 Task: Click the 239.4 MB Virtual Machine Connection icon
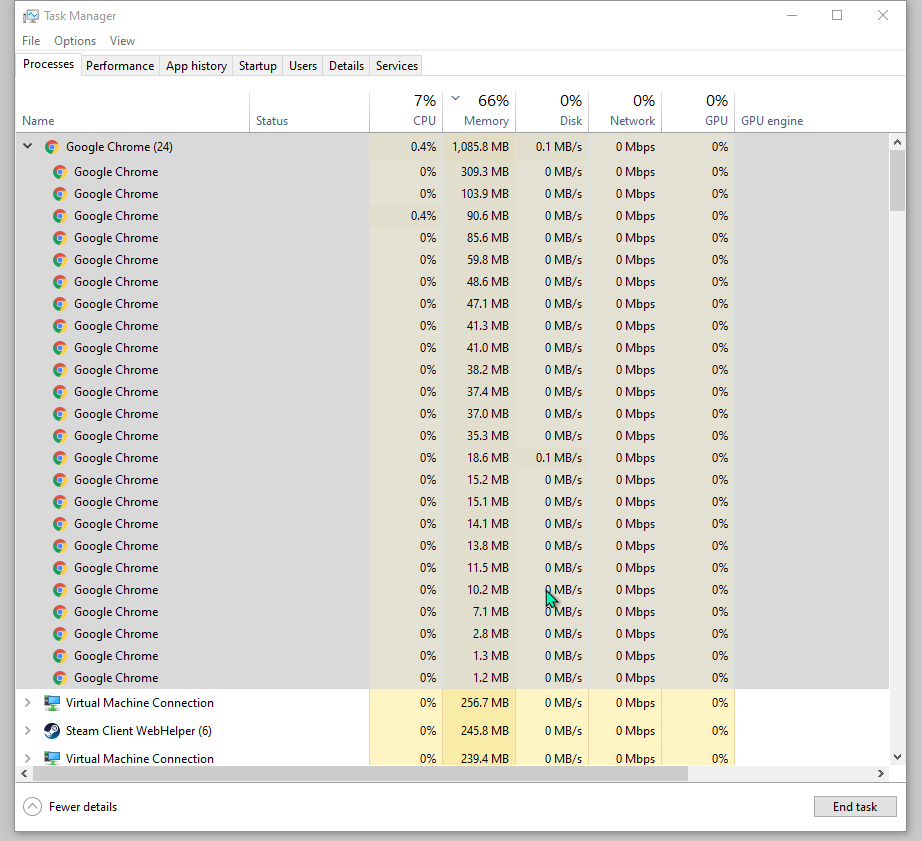coord(52,759)
